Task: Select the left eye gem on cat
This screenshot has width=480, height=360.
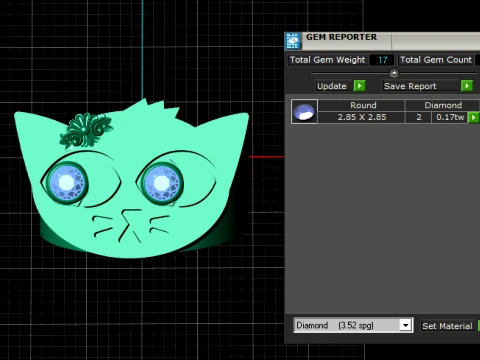Action: coord(67,182)
